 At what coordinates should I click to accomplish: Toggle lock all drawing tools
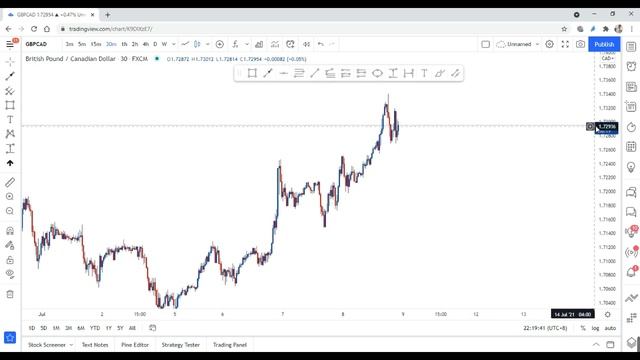click(10, 260)
